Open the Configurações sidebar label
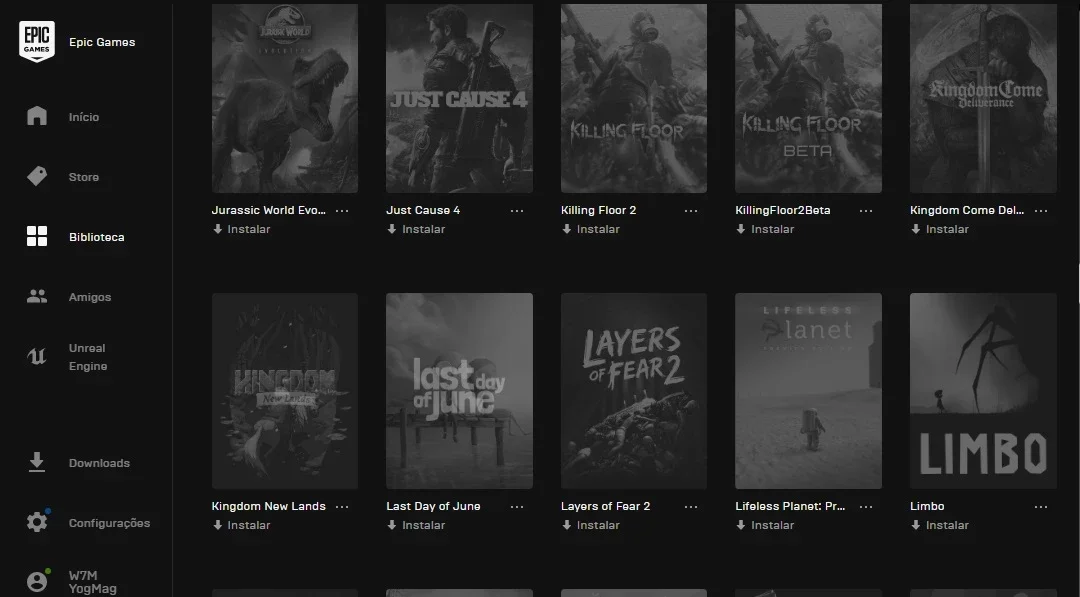The width and height of the screenshot is (1080, 597). click(110, 523)
